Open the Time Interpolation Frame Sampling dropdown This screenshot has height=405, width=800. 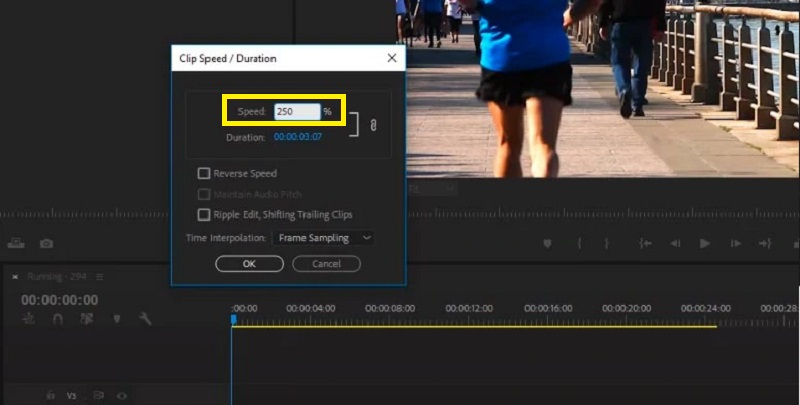pos(324,238)
